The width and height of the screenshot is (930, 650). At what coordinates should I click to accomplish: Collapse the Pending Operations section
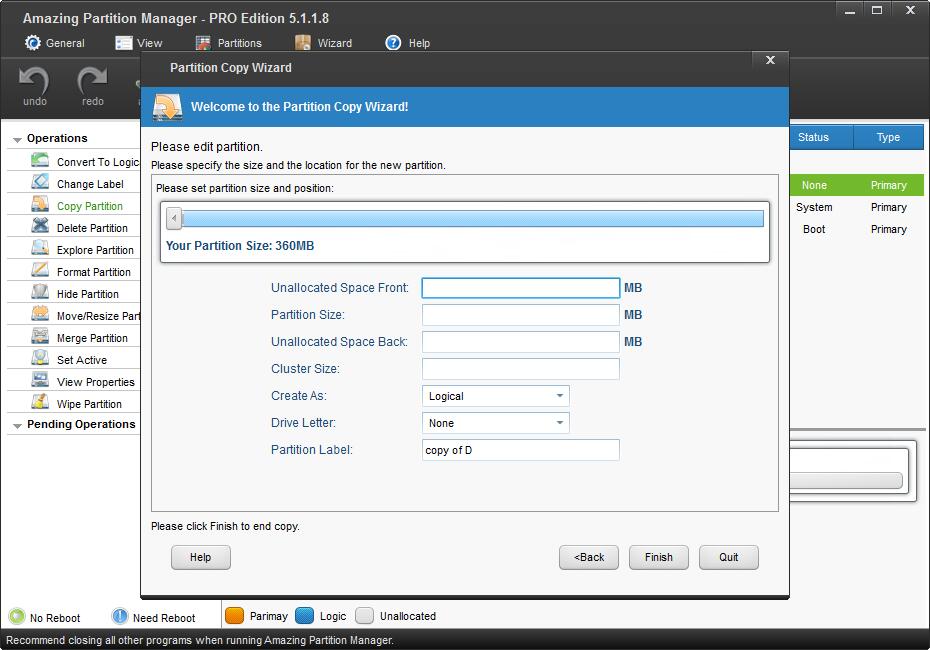point(17,426)
